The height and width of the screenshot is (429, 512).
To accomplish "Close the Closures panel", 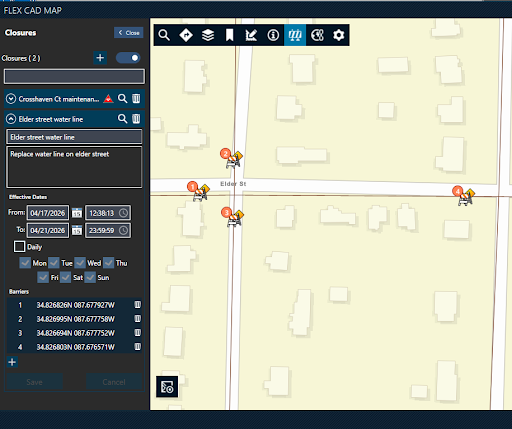I will click(129, 33).
